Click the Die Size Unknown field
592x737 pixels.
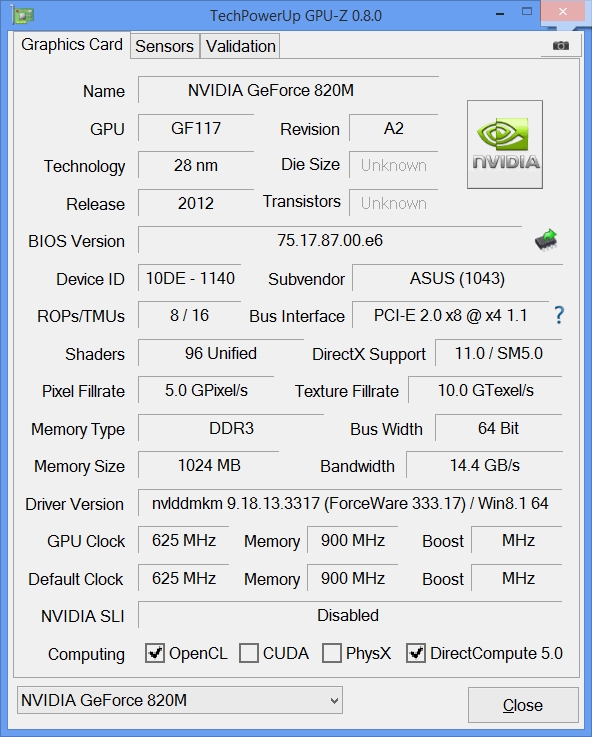click(x=394, y=165)
